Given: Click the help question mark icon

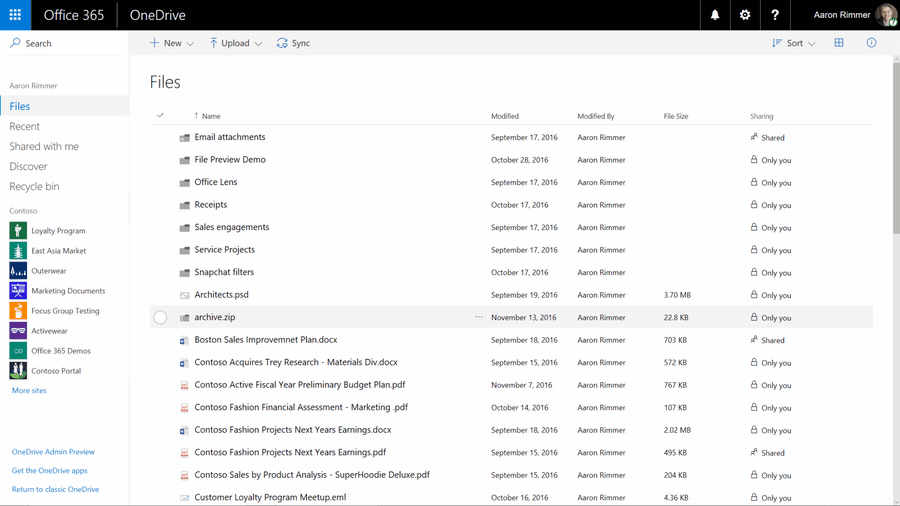Looking at the screenshot, I should 775,15.
